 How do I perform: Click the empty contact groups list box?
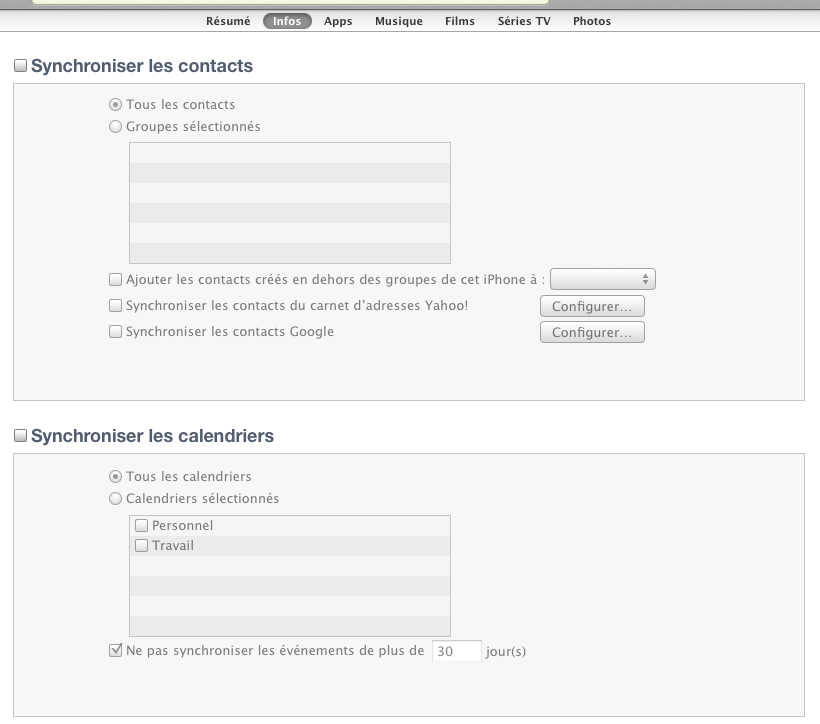290,203
